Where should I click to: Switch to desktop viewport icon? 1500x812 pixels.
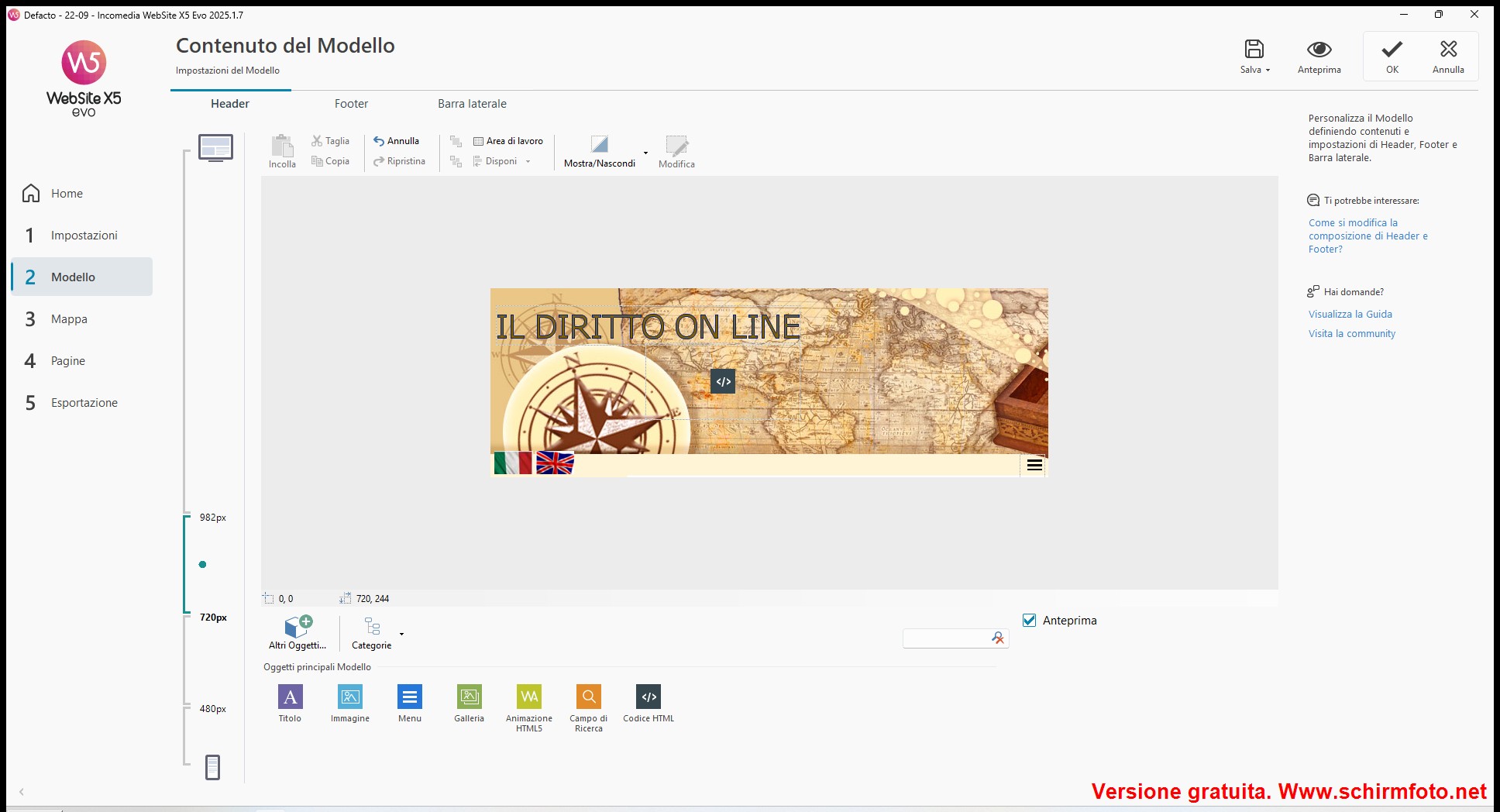pyautogui.click(x=215, y=147)
